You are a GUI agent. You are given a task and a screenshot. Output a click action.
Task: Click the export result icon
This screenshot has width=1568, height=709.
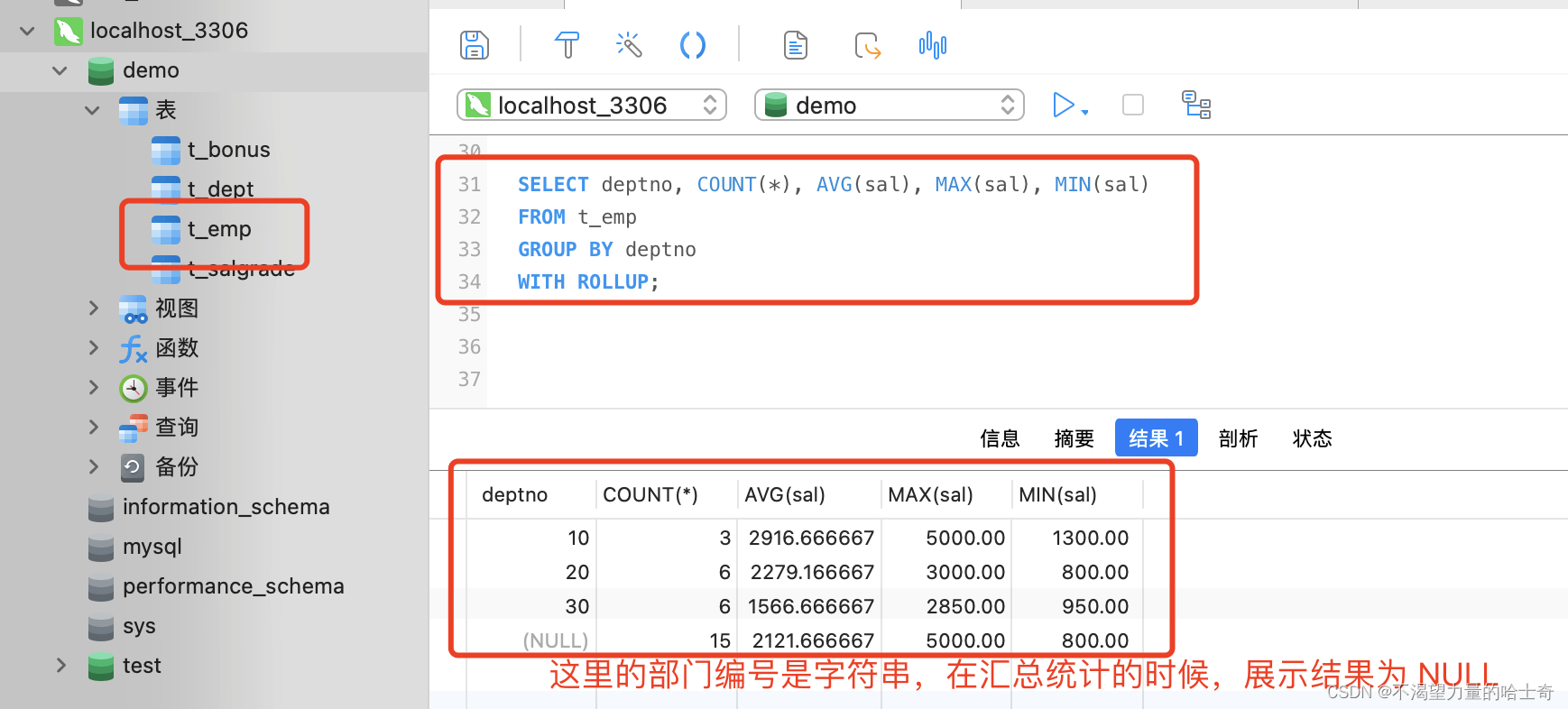click(867, 45)
